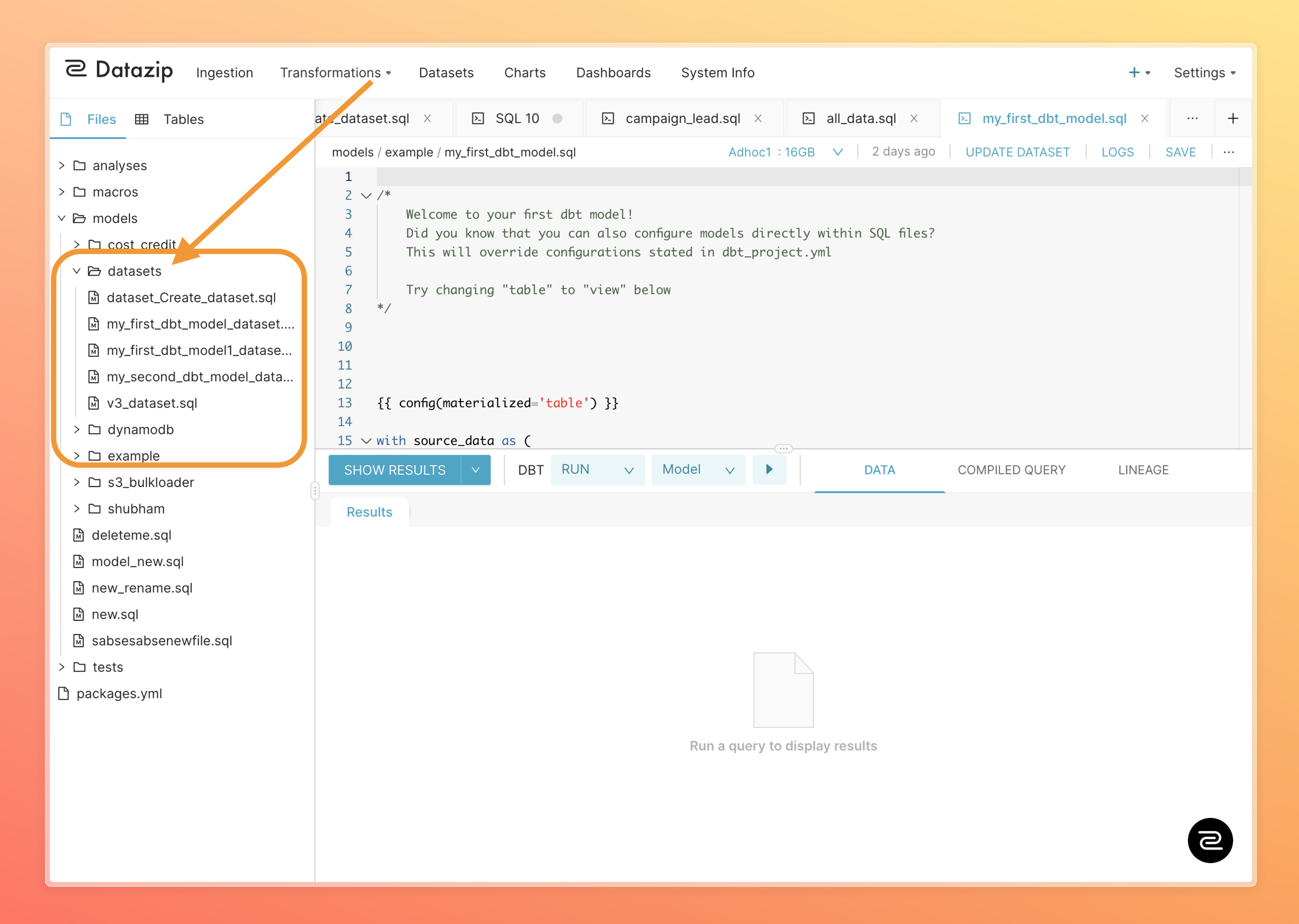Click unsaved dot on SQL 10 tab

[x=557, y=118]
